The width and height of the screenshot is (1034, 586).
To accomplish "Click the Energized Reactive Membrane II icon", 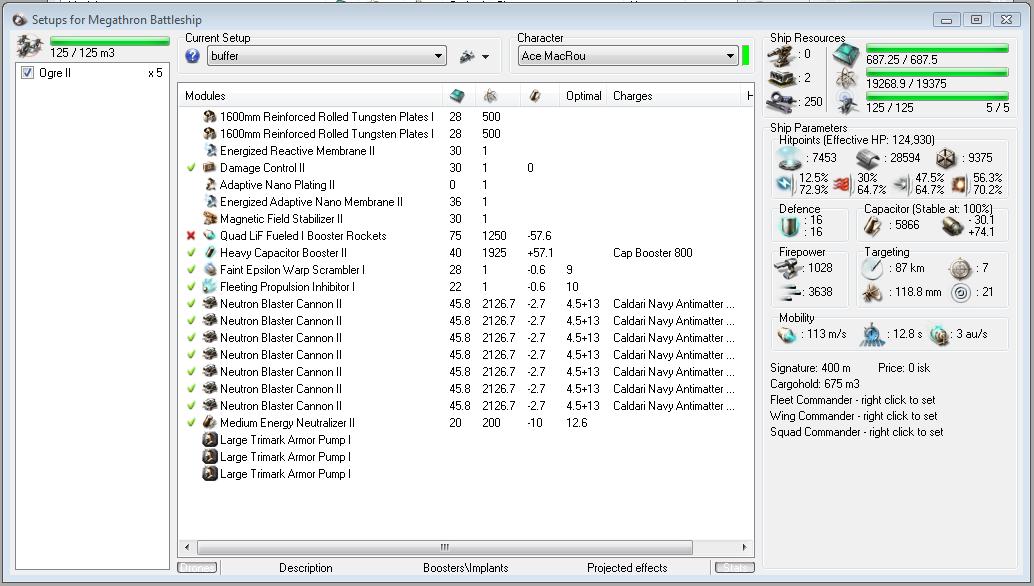I will point(210,151).
